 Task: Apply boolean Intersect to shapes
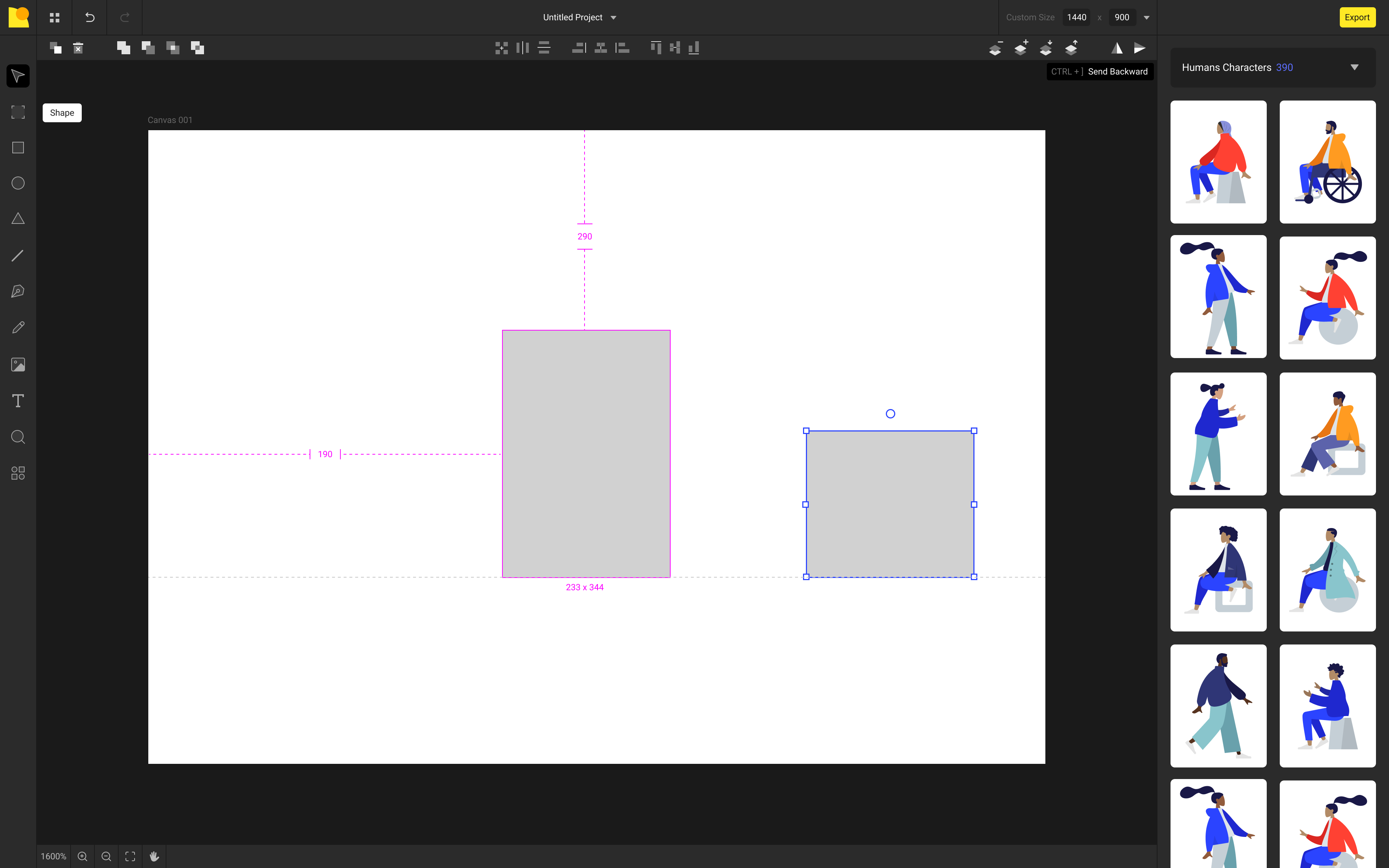173,48
